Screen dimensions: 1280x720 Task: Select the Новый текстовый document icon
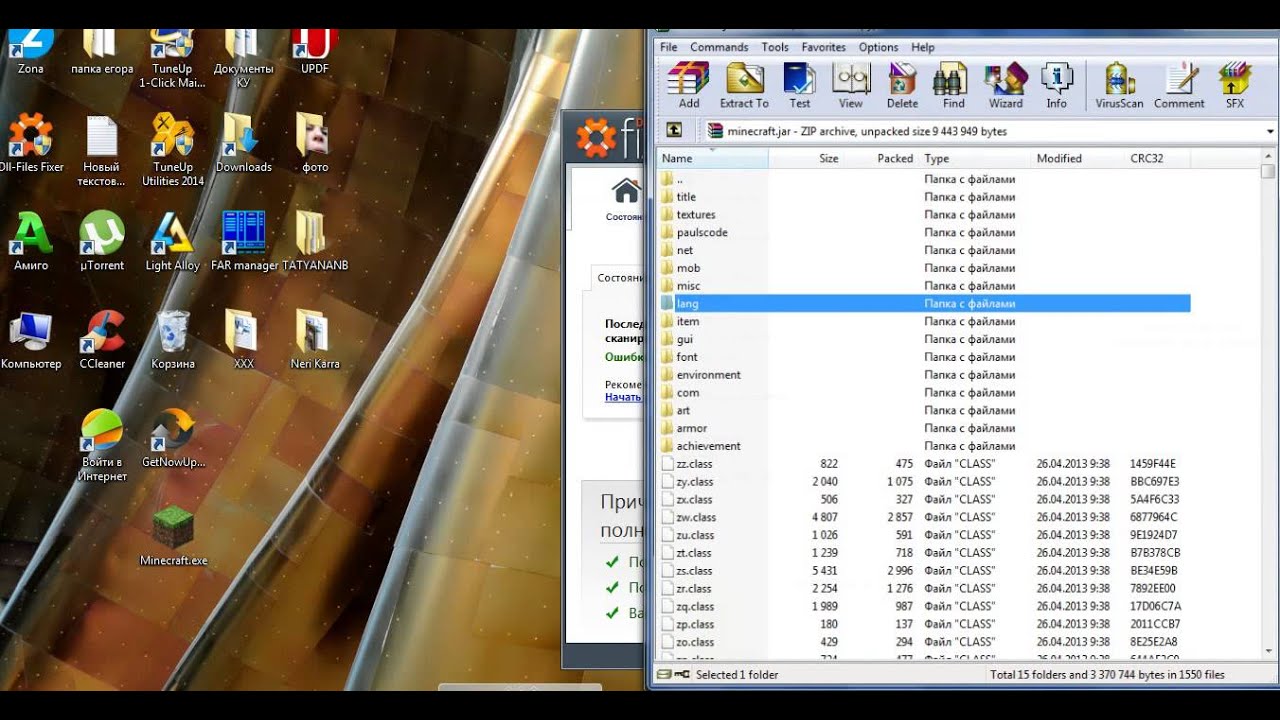pos(102,149)
